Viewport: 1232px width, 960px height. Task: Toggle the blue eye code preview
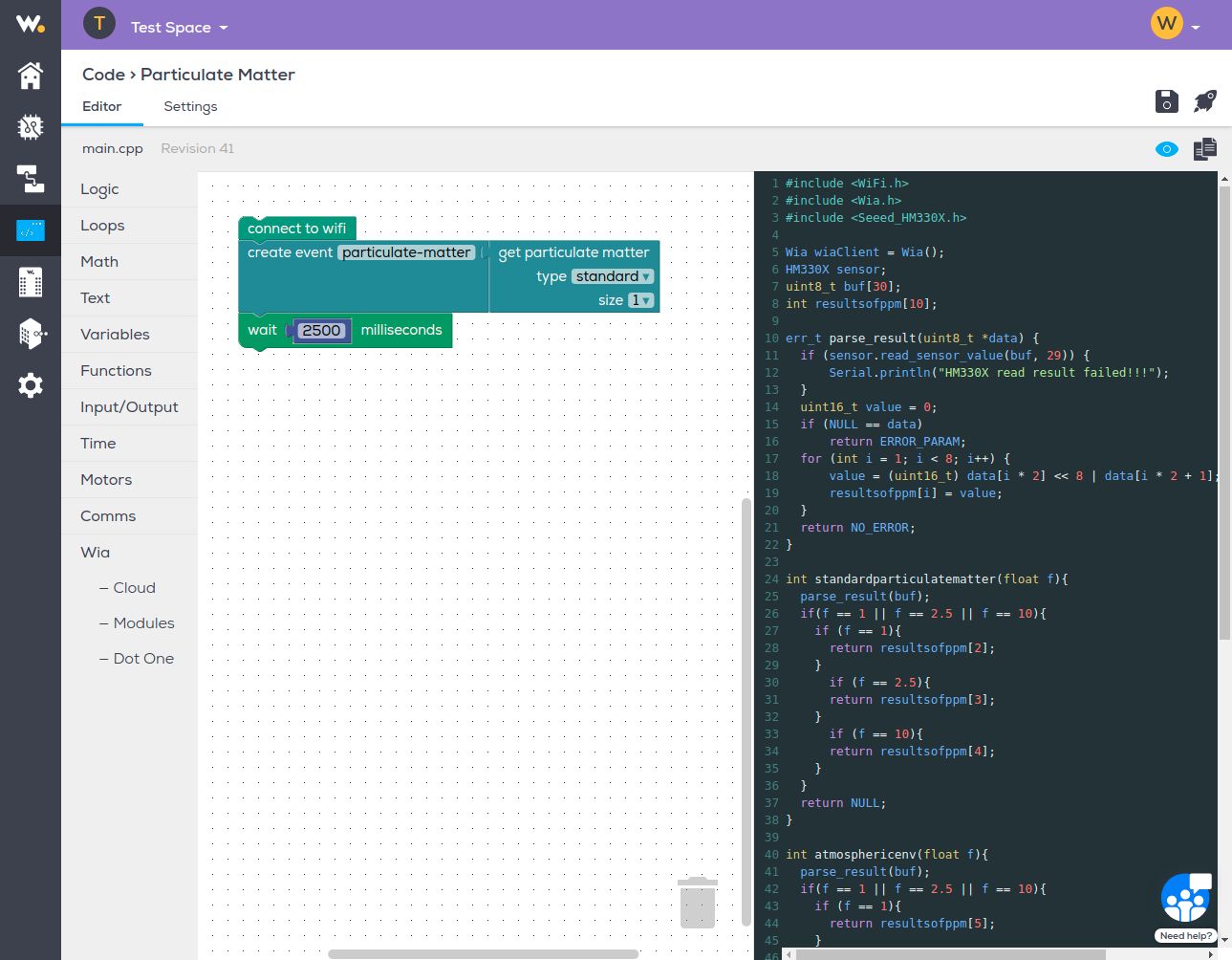(x=1167, y=149)
